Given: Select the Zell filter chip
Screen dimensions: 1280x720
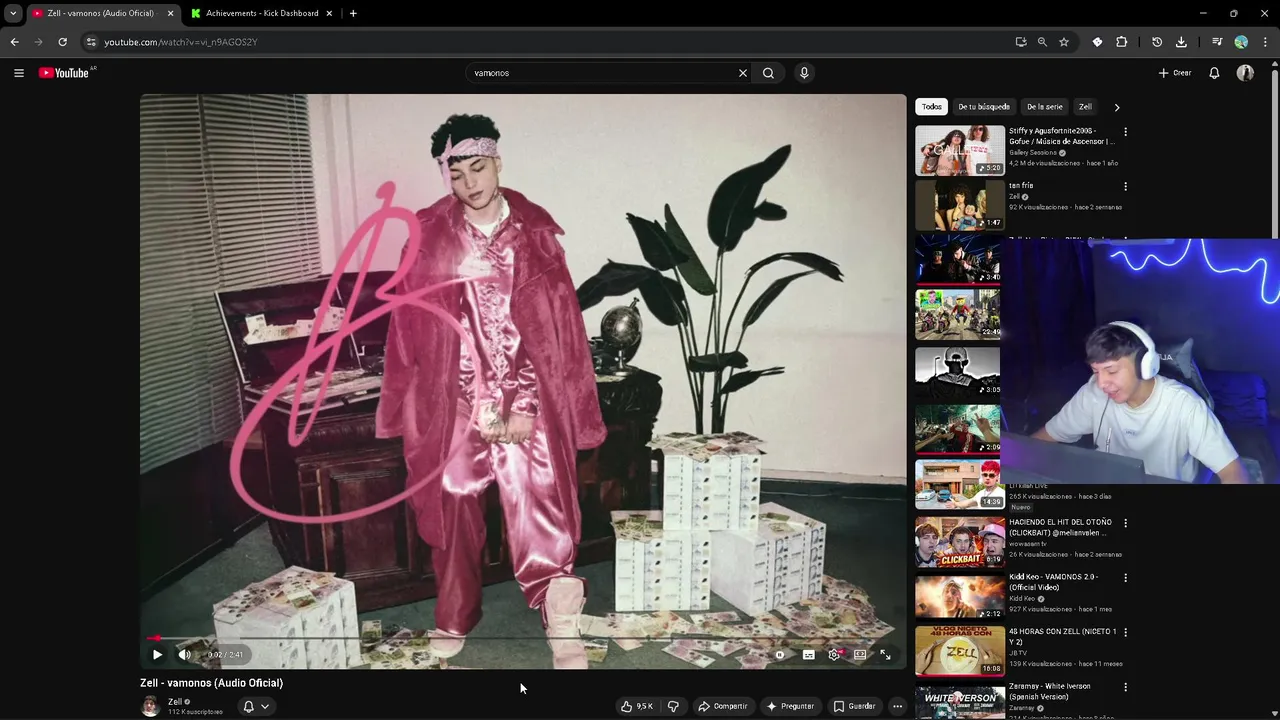Looking at the screenshot, I should pyautogui.click(x=1085, y=107).
